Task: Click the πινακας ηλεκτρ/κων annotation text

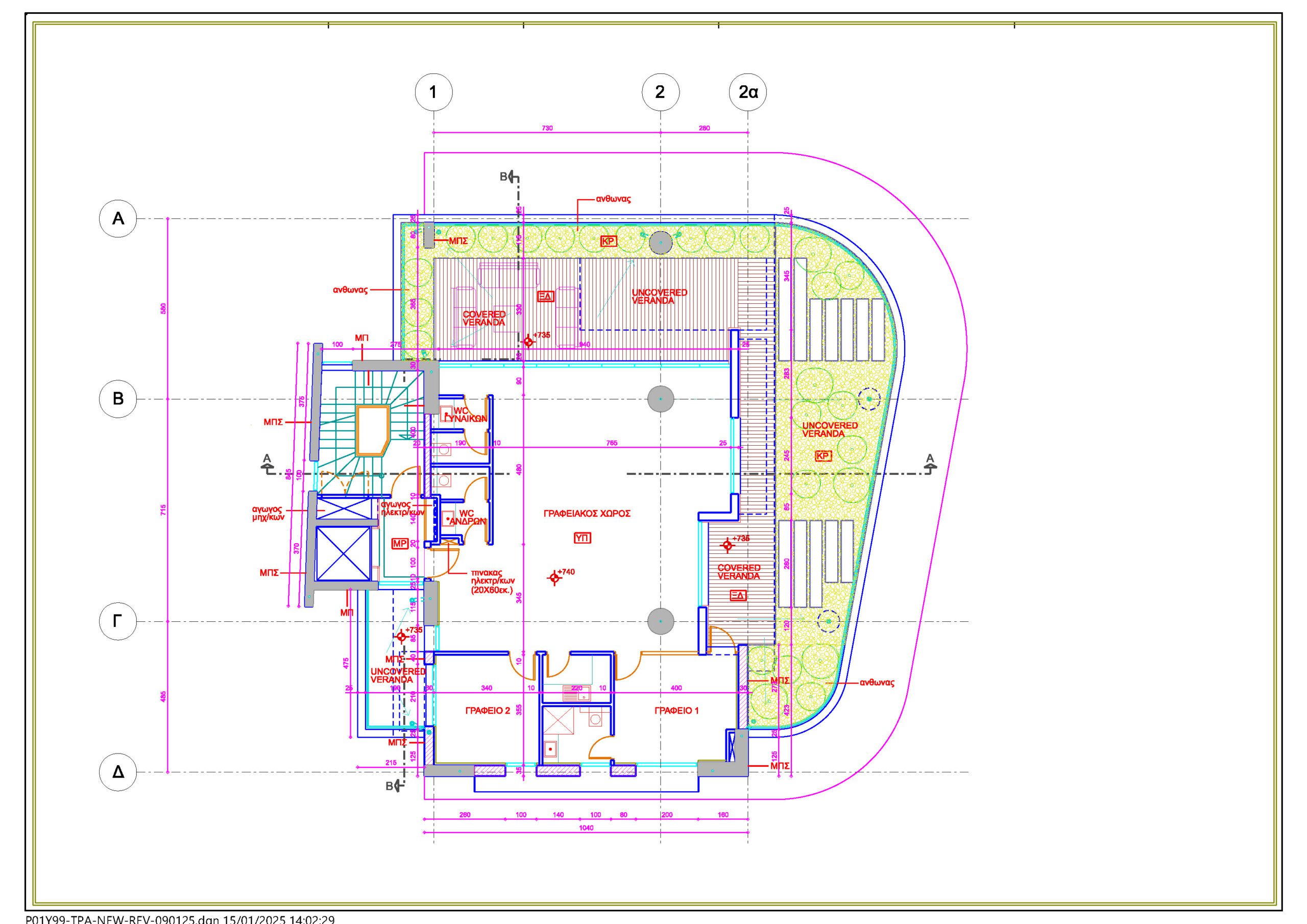Action: (x=492, y=582)
